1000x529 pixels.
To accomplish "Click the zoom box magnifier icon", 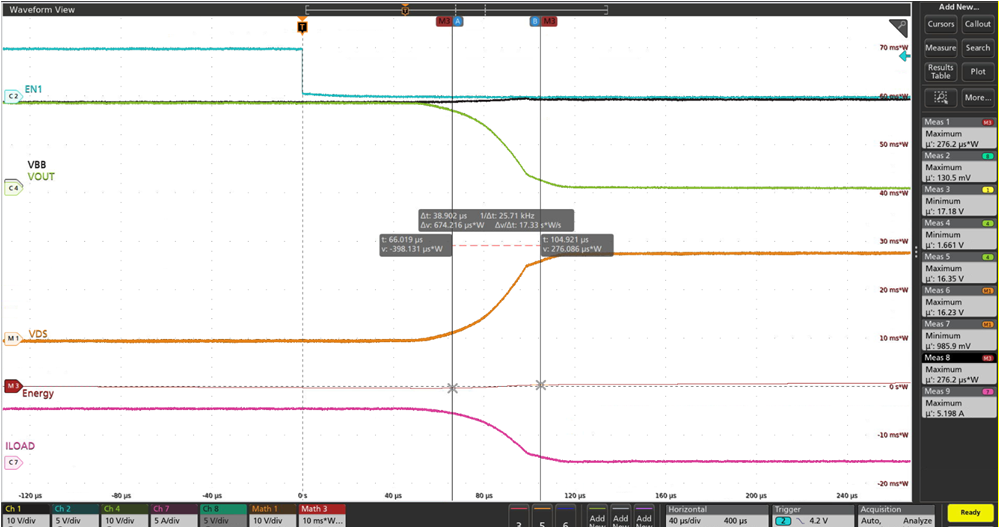I will click(x=940, y=97).
